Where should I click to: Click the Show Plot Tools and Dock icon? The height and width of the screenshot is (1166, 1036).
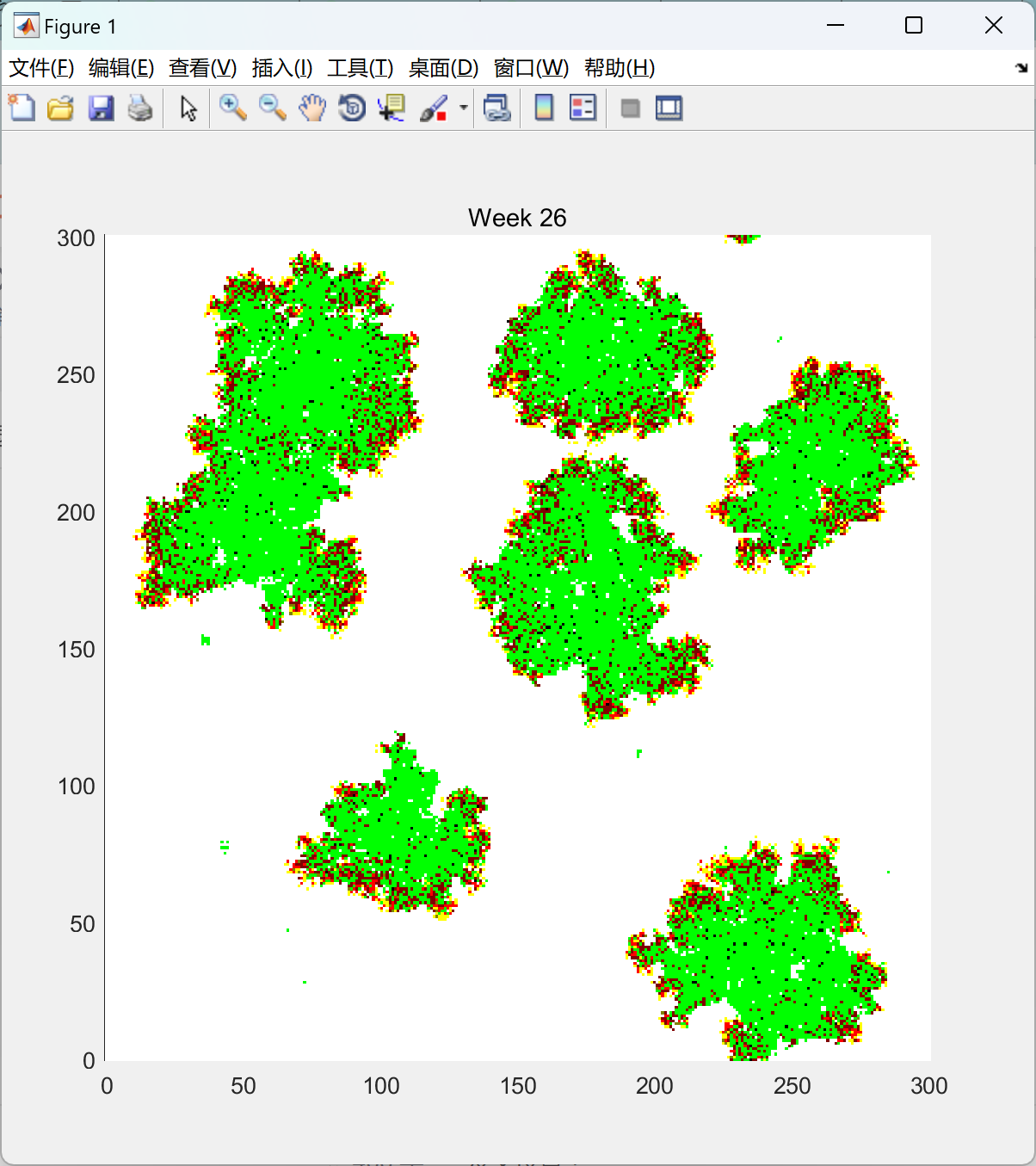[669, 108]
